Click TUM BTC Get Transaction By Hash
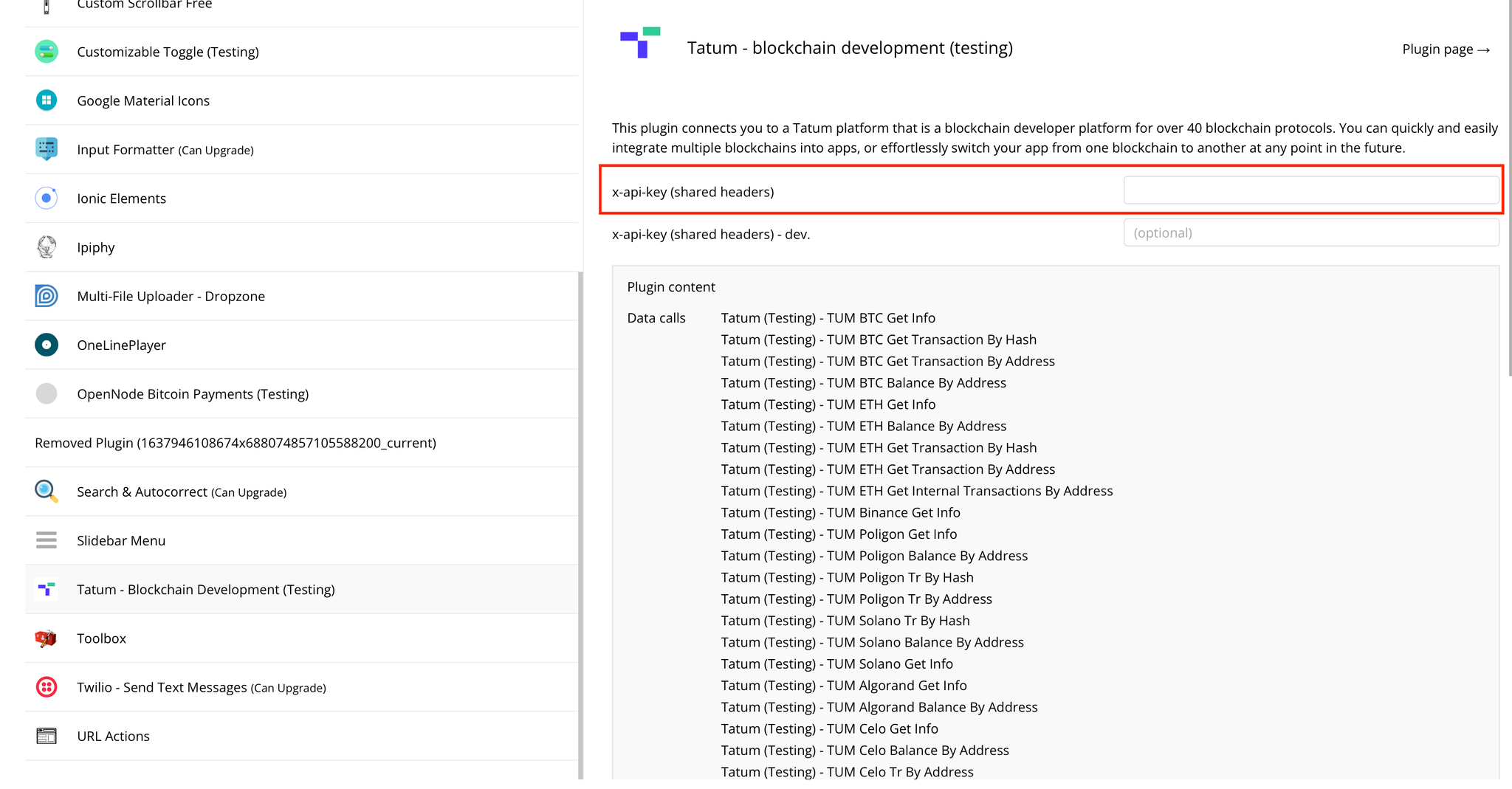This screenshot has height=789, width=1512. pos(879,340)
